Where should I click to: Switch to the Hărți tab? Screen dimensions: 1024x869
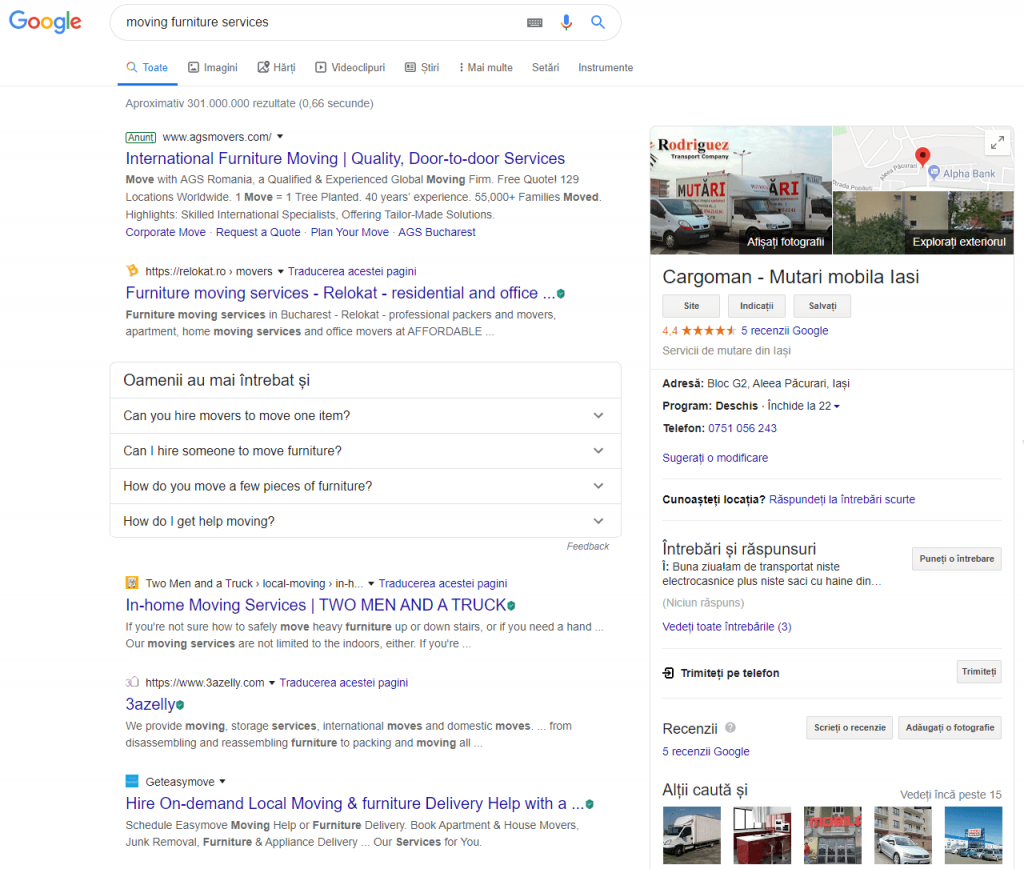276,68
